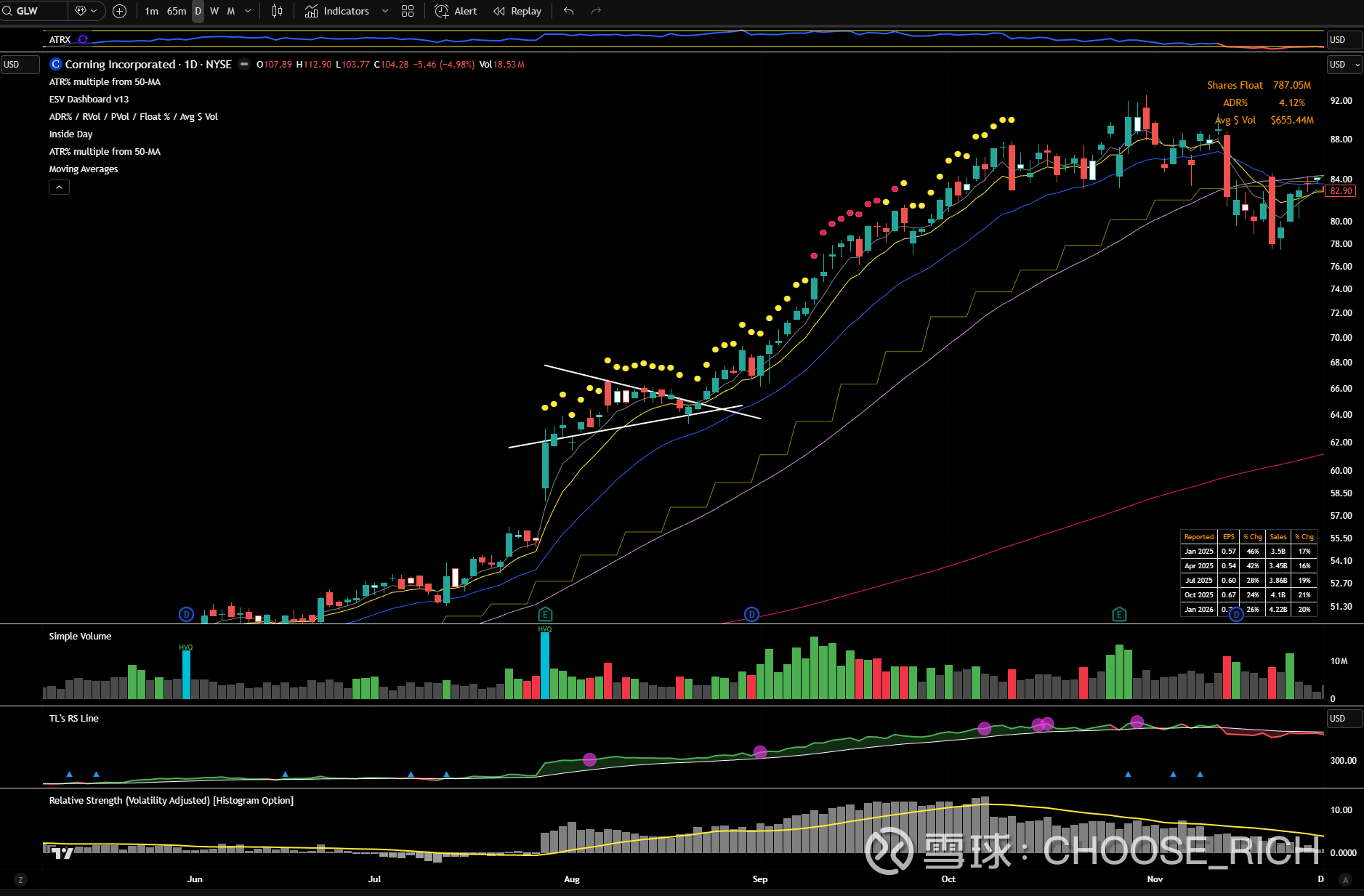Click the dividend D marker near September
Image resolution: width=1364 pixels, height=896 pixels.
pyautogui.click(x=751, y=615)
